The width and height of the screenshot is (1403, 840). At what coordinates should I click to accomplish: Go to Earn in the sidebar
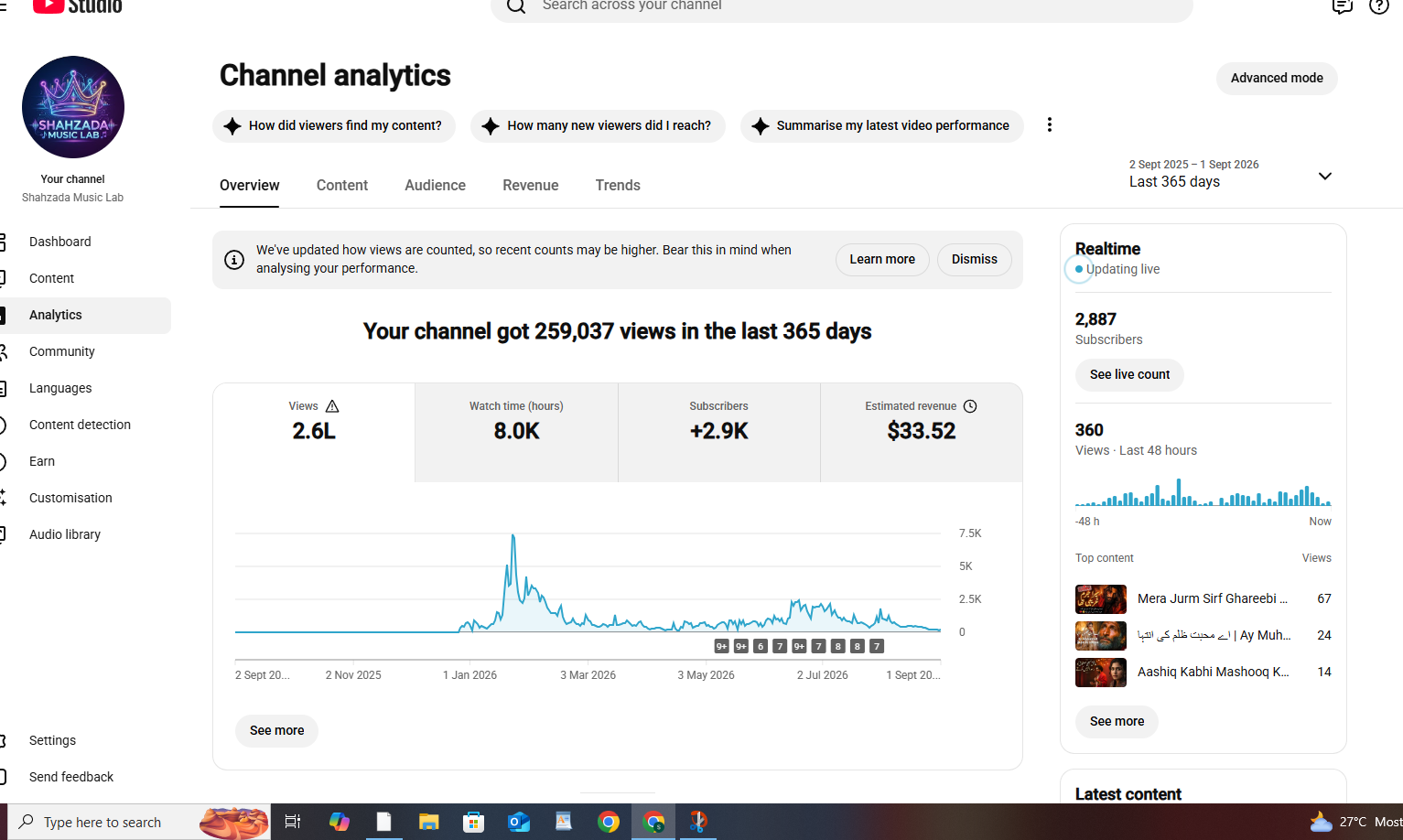(85, 461)
